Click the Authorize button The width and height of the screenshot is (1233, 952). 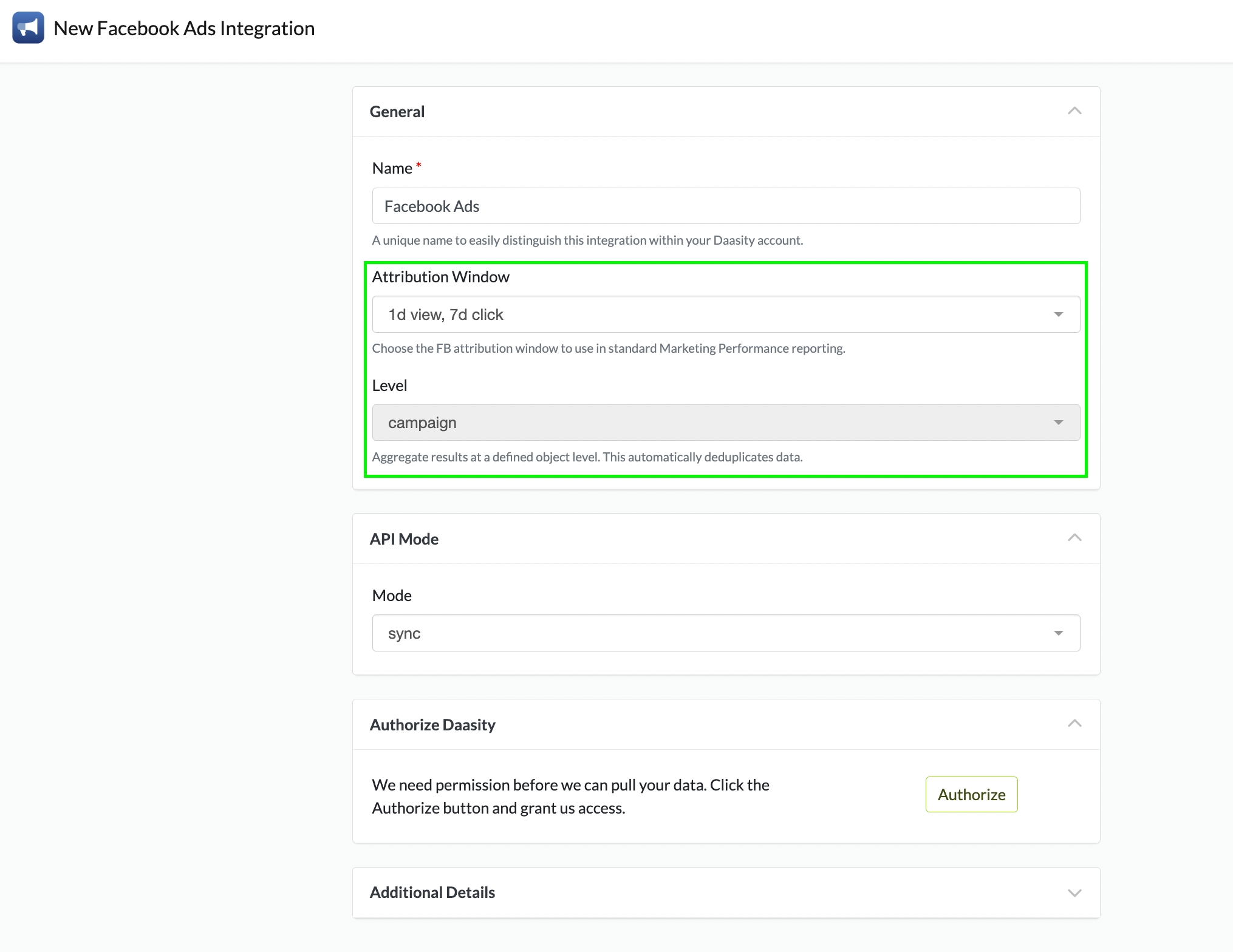pyautogui.click(x=971, y=794)
